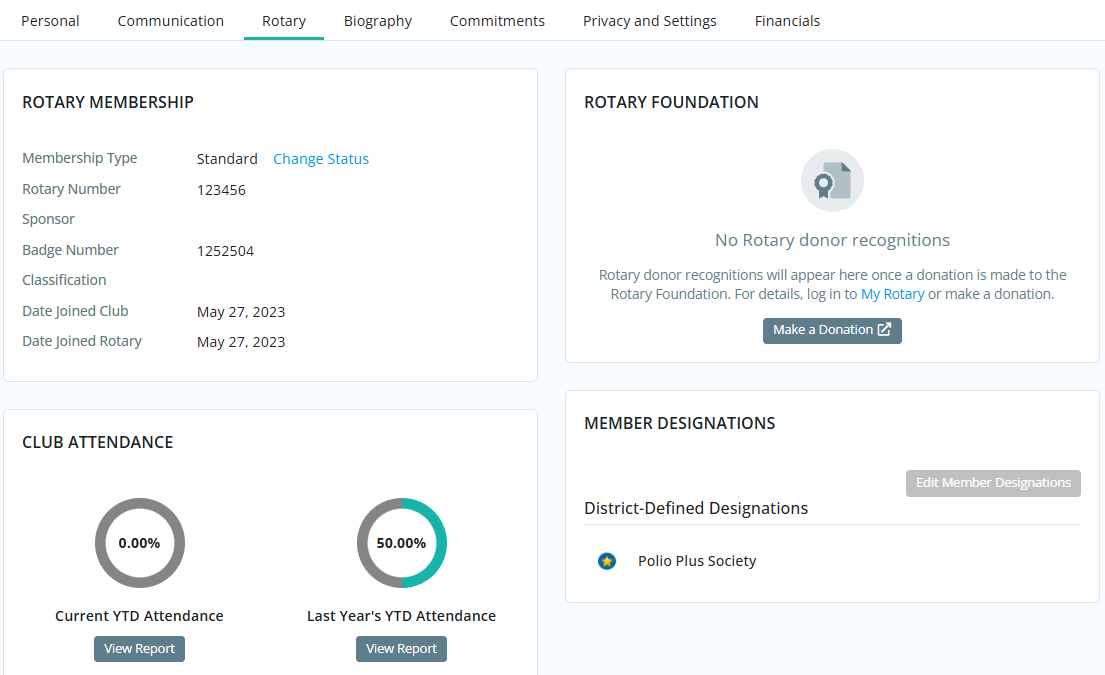Screen dimensions: 1105x675
Task: Open the Personal tab
Action: (50, 21)
